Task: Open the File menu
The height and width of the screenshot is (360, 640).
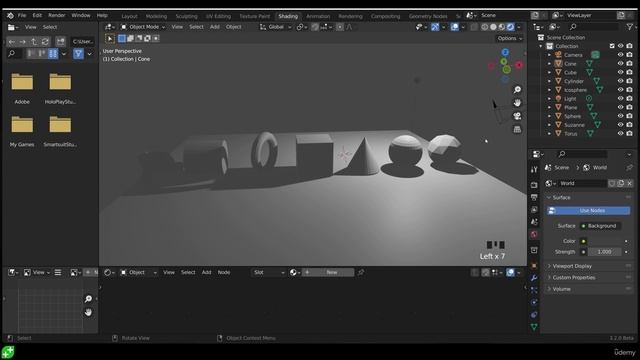Action: (x=22, y=16)
